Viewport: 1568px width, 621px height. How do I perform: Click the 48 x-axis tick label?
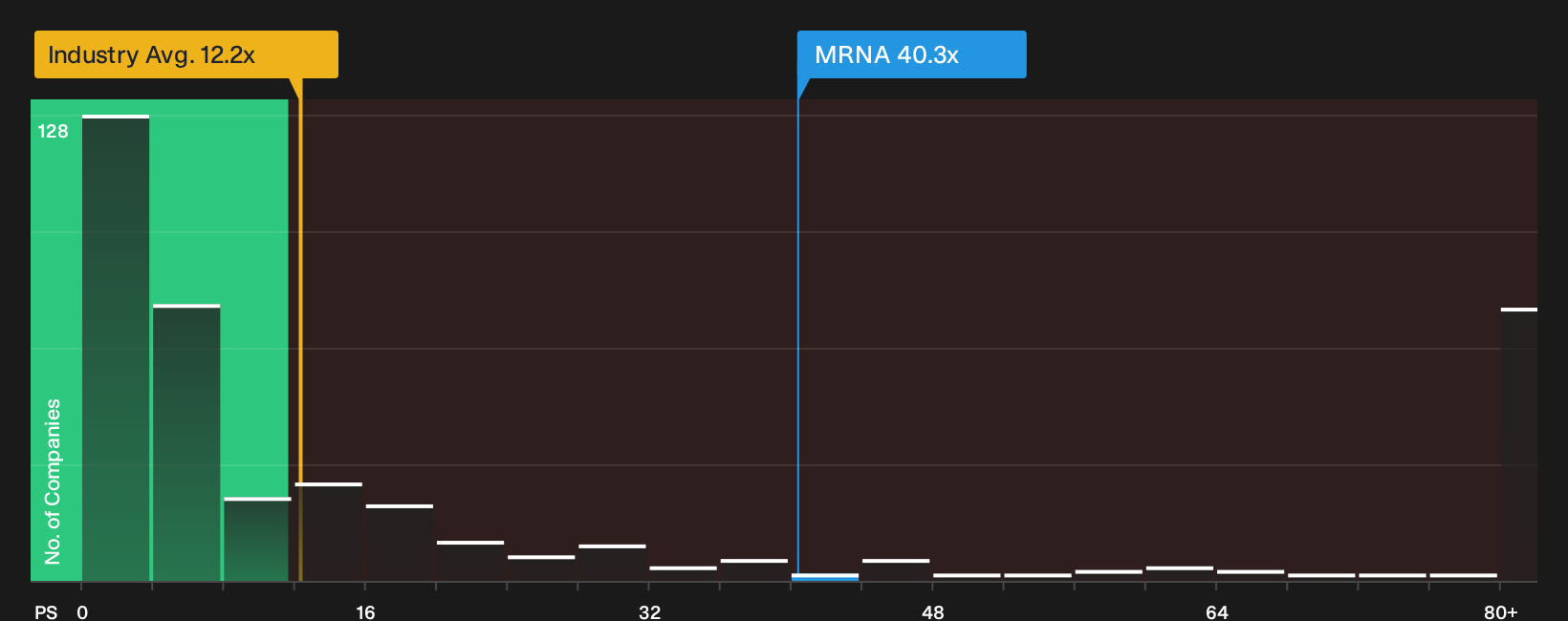point(933,611)
